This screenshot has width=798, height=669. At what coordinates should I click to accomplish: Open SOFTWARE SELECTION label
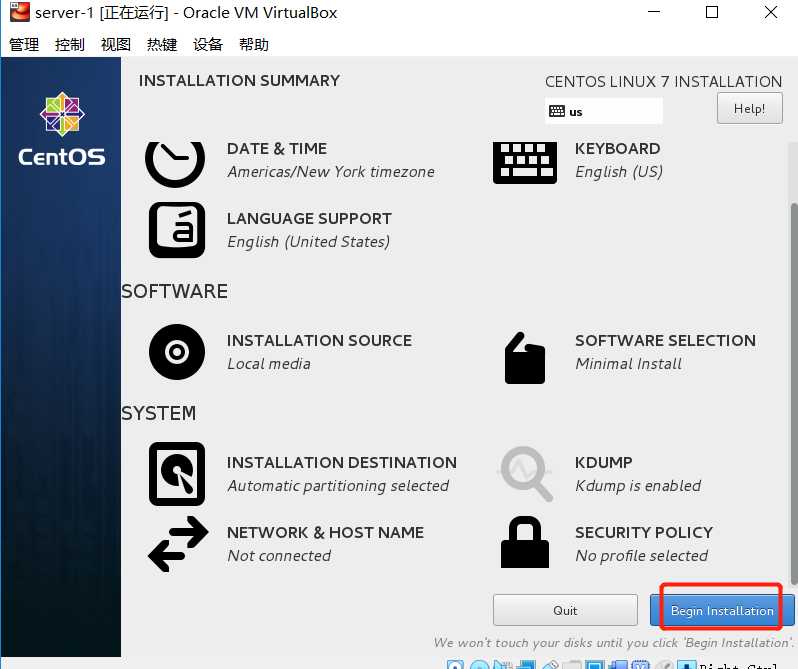tap(665, 340)
